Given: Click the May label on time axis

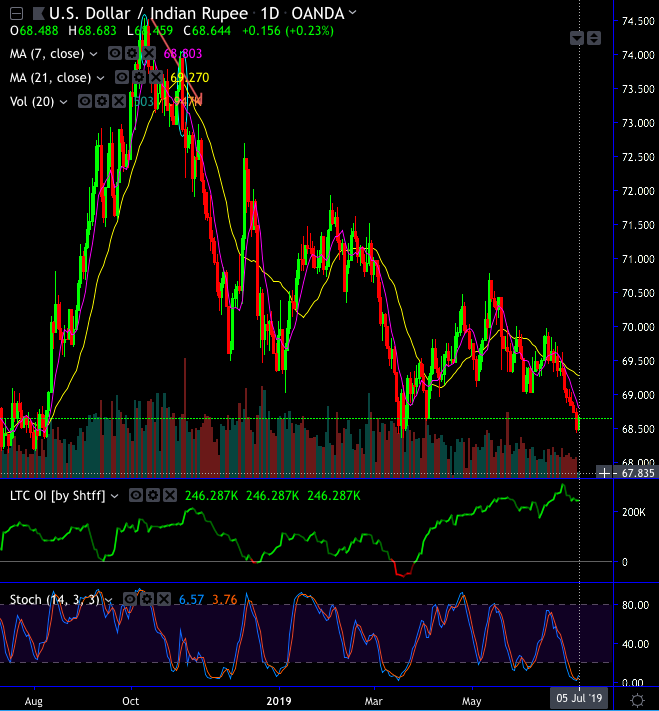Looking at the screenshot, I should pyautogui.click(x=471, y=701).
